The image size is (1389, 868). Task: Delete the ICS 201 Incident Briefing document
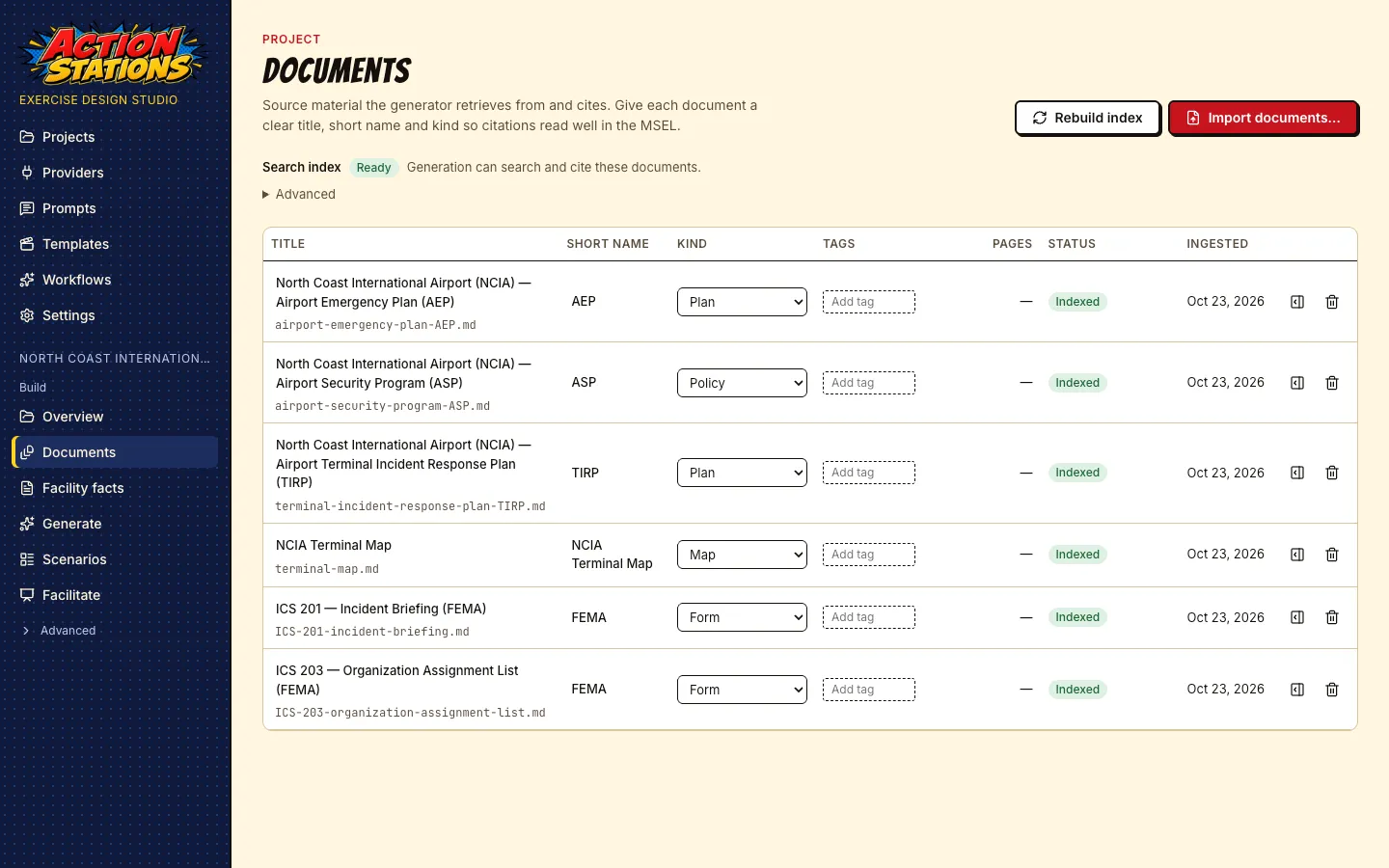[1332, 617]
